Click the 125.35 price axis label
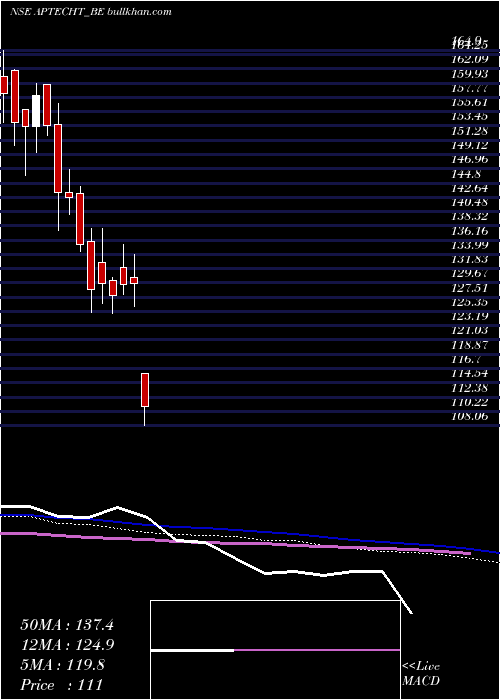 pyautogui.click(x=470, y=302)
